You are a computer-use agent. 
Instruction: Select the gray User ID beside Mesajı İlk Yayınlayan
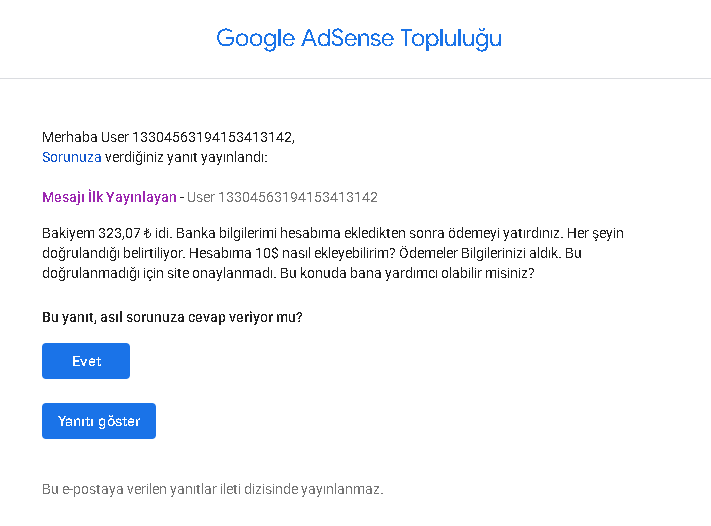[282, 197]
